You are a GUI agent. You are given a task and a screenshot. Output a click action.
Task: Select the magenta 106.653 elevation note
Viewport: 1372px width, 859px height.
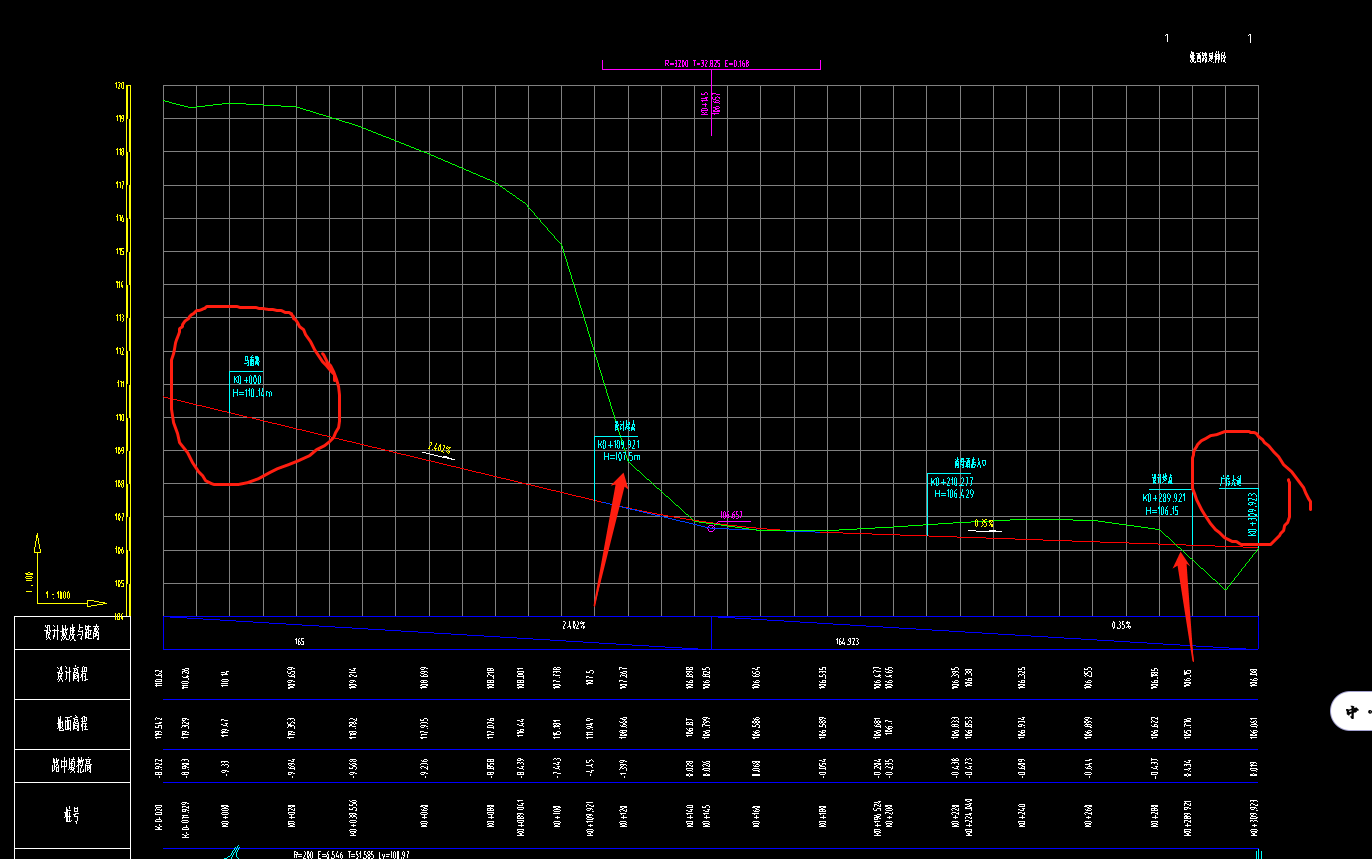(731, 516)
